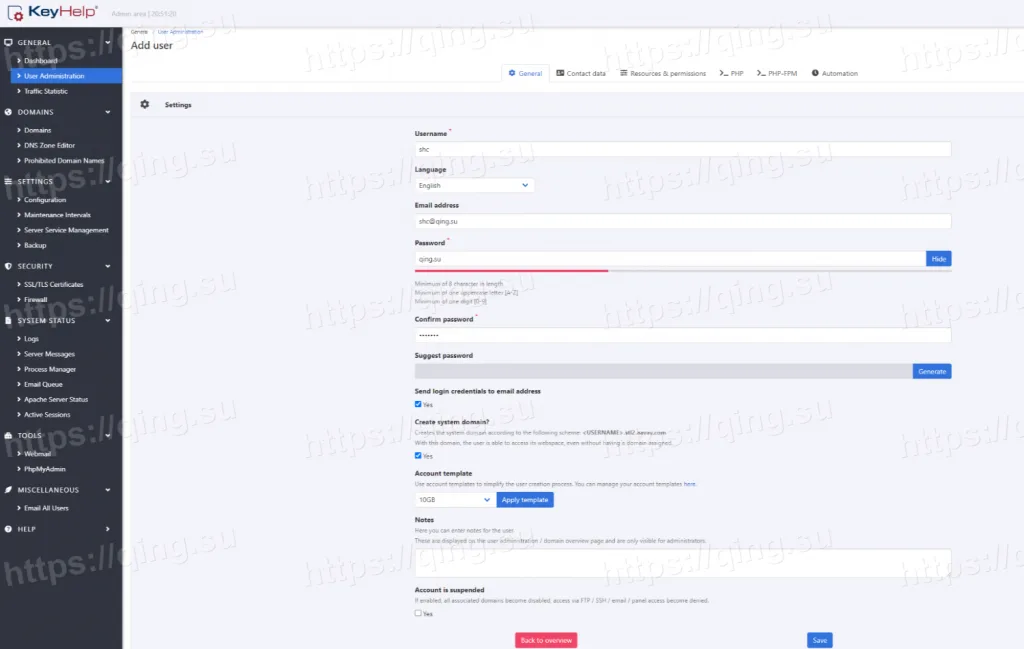Click the Confirm password field
The height and width of the screenshot is (649, 1024).
pos(682,335)
